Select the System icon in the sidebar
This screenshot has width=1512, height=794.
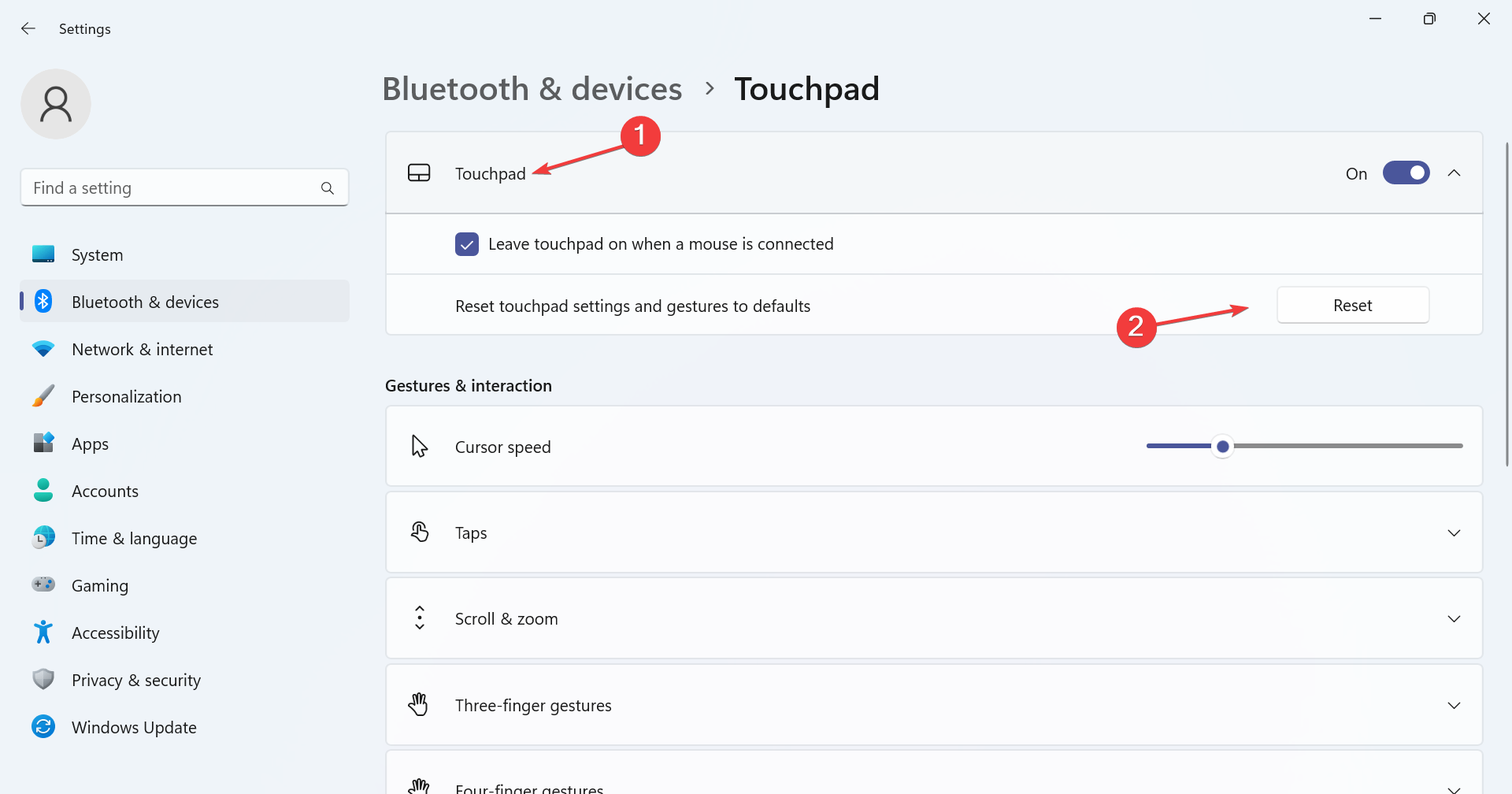click(x=43, y=254)
